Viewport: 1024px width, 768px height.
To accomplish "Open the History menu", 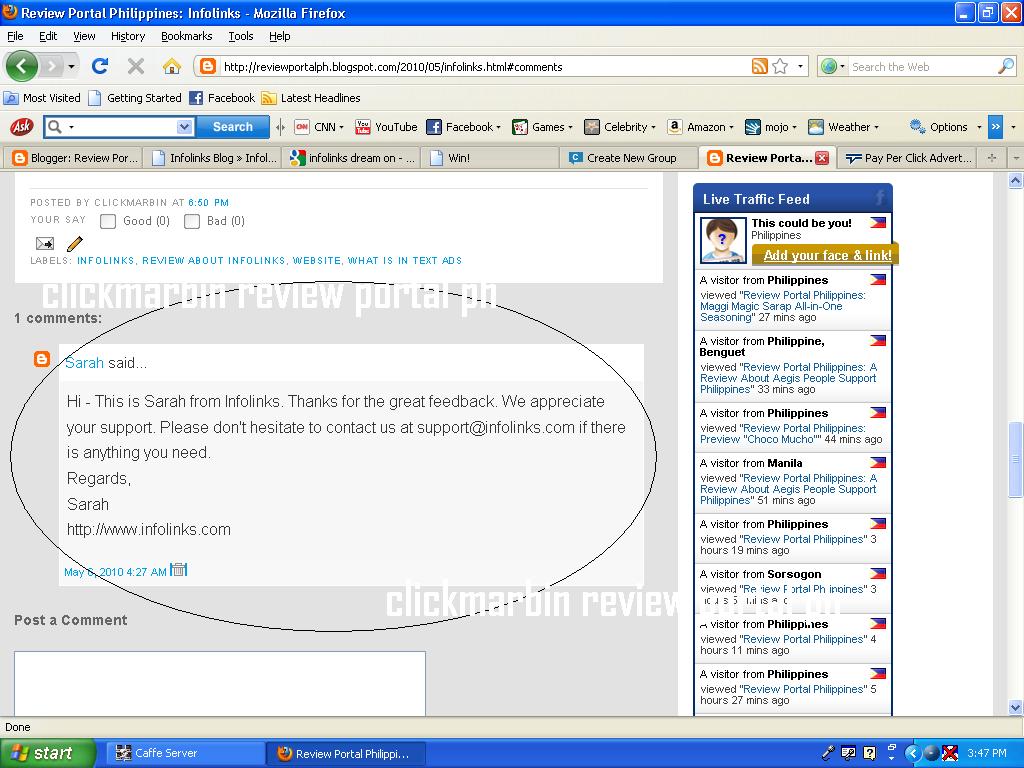I will coord(127,36).
